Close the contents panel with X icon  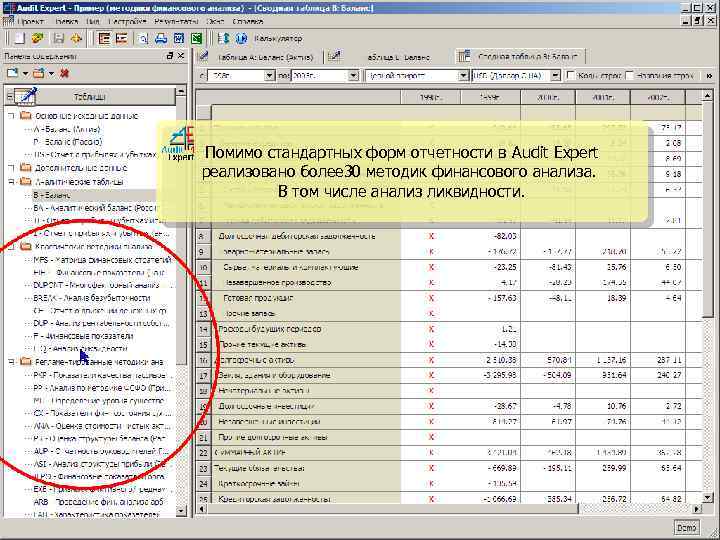[181, 56]
